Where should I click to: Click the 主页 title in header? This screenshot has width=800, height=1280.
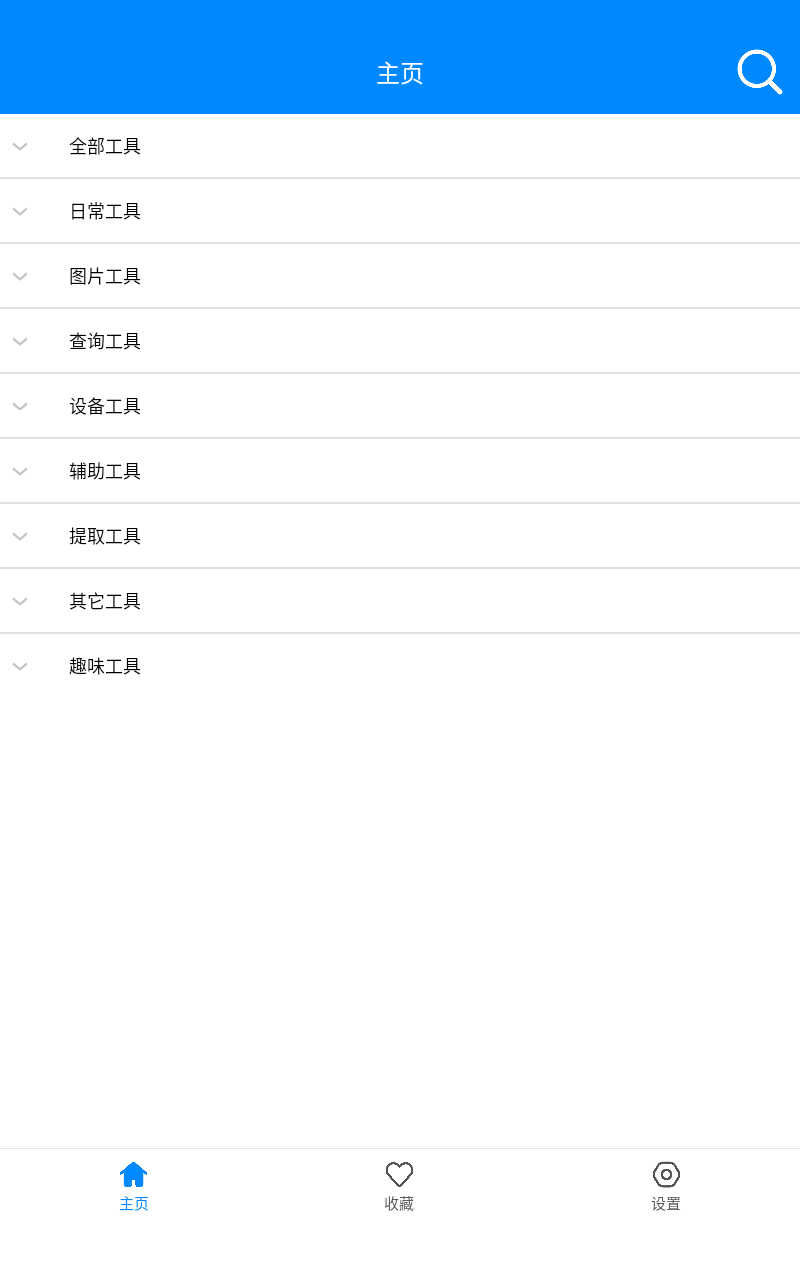400,73
